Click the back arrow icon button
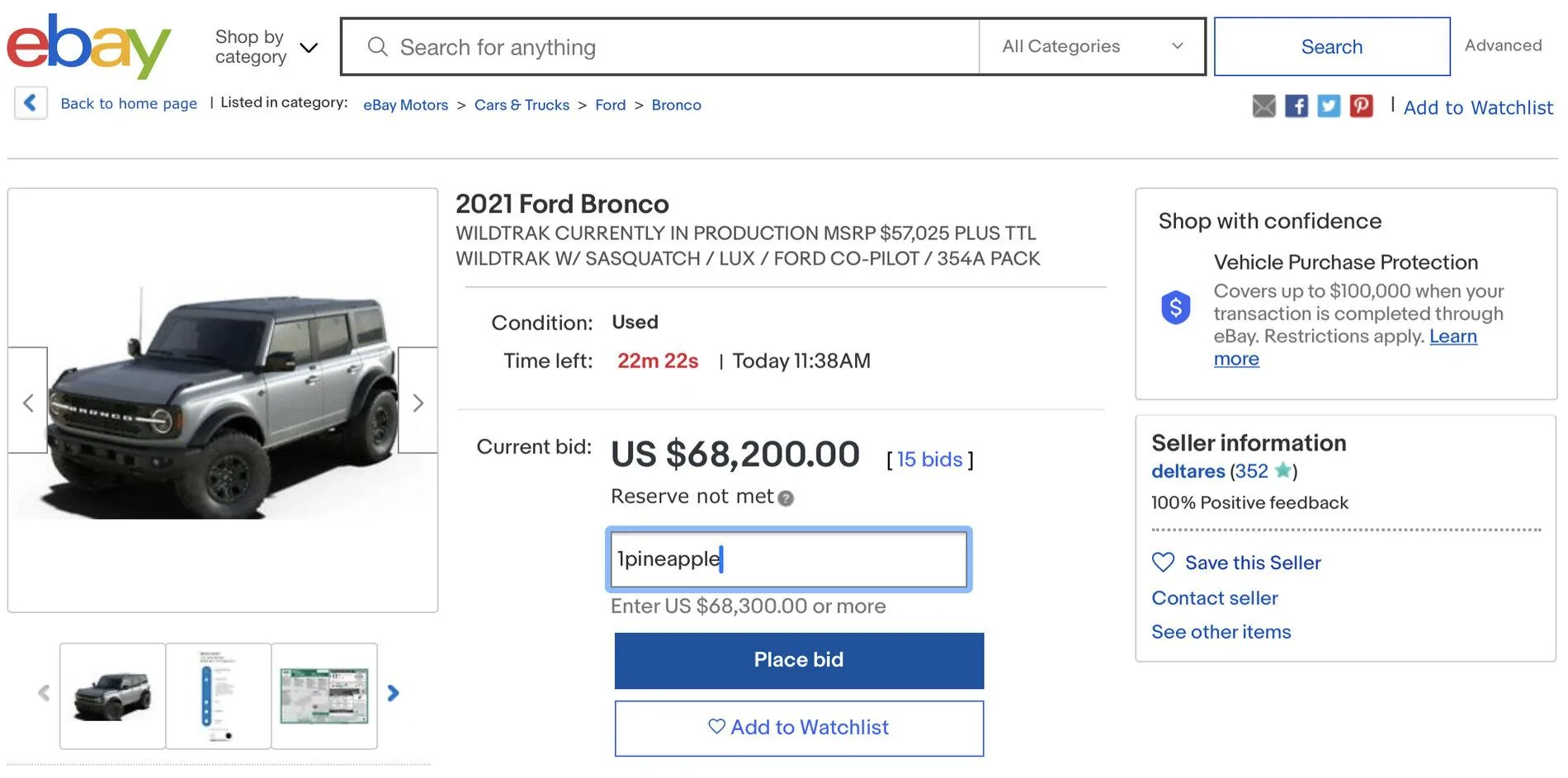This screenshot has width=1568, height=778. pyautogui.click(x=31, y=103)
